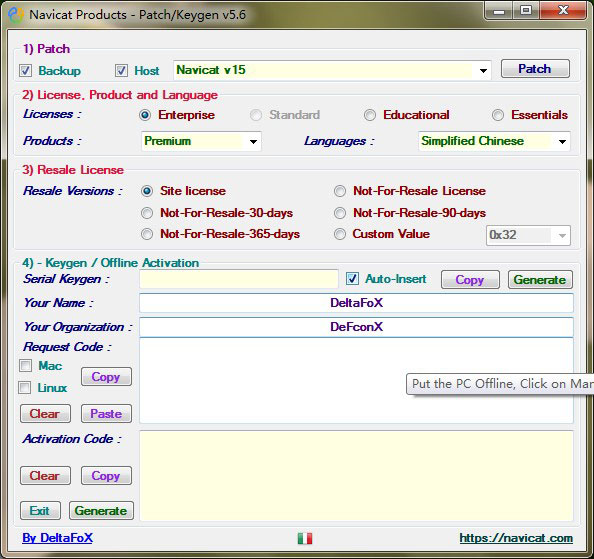Copy the Request Code

tap(106, 376)
